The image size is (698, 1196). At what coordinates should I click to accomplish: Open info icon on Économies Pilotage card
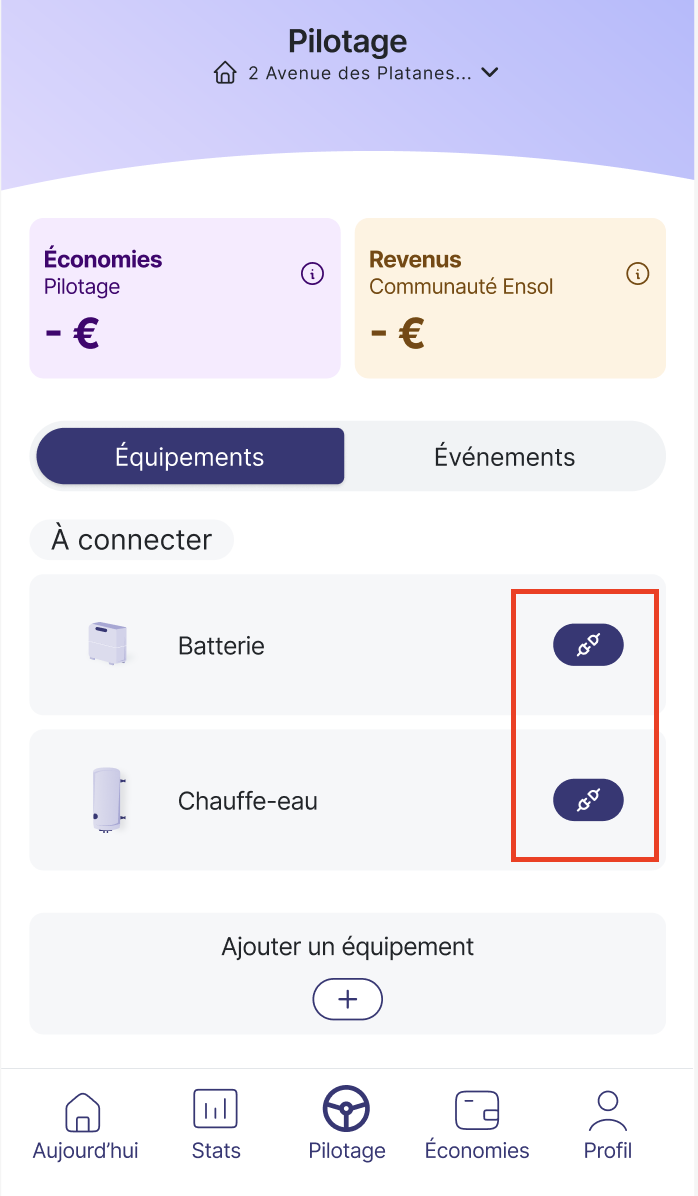312,273
